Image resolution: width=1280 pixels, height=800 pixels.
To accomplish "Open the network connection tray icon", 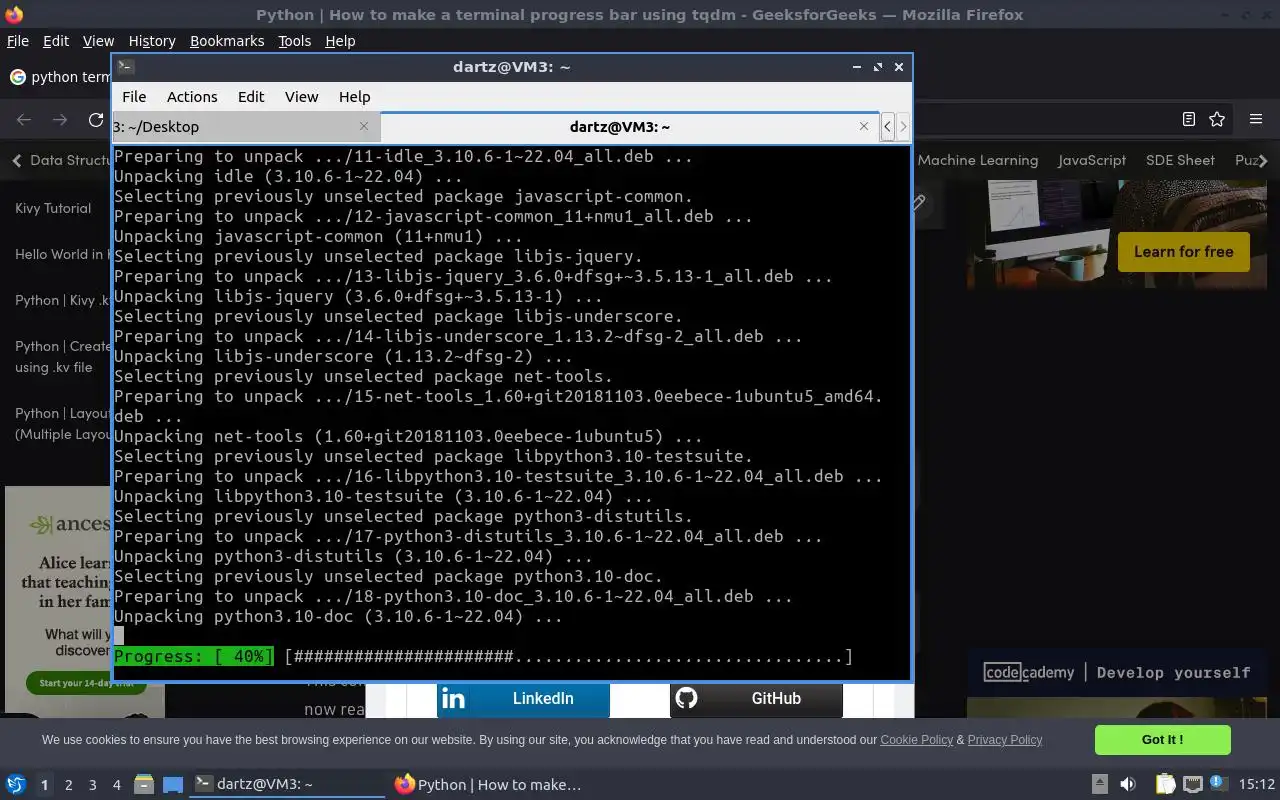I will [x=1192, y=784].
